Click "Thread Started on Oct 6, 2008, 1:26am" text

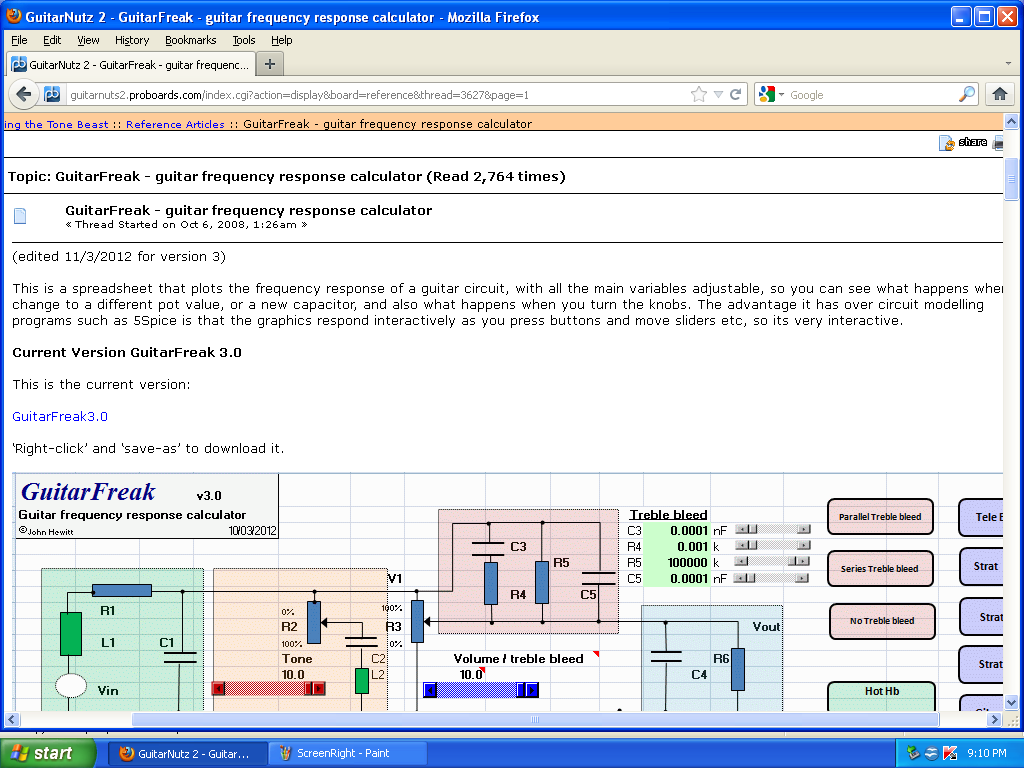coord(186,225)
